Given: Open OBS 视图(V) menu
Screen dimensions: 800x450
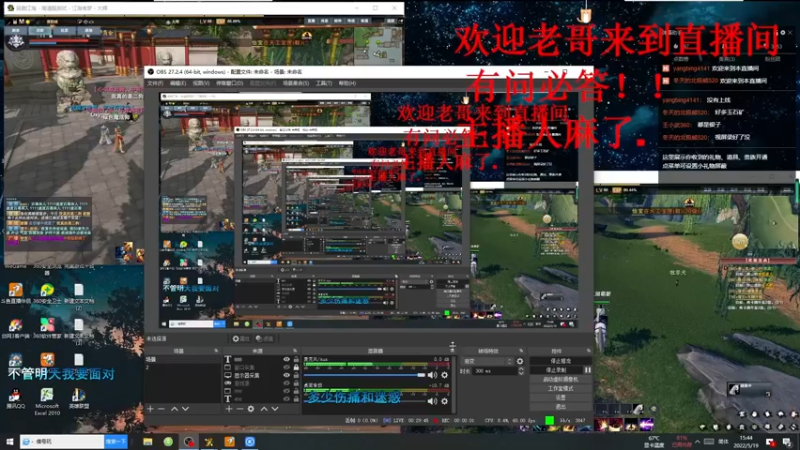Looking at the screenshot, I should (x=201, y=83).
